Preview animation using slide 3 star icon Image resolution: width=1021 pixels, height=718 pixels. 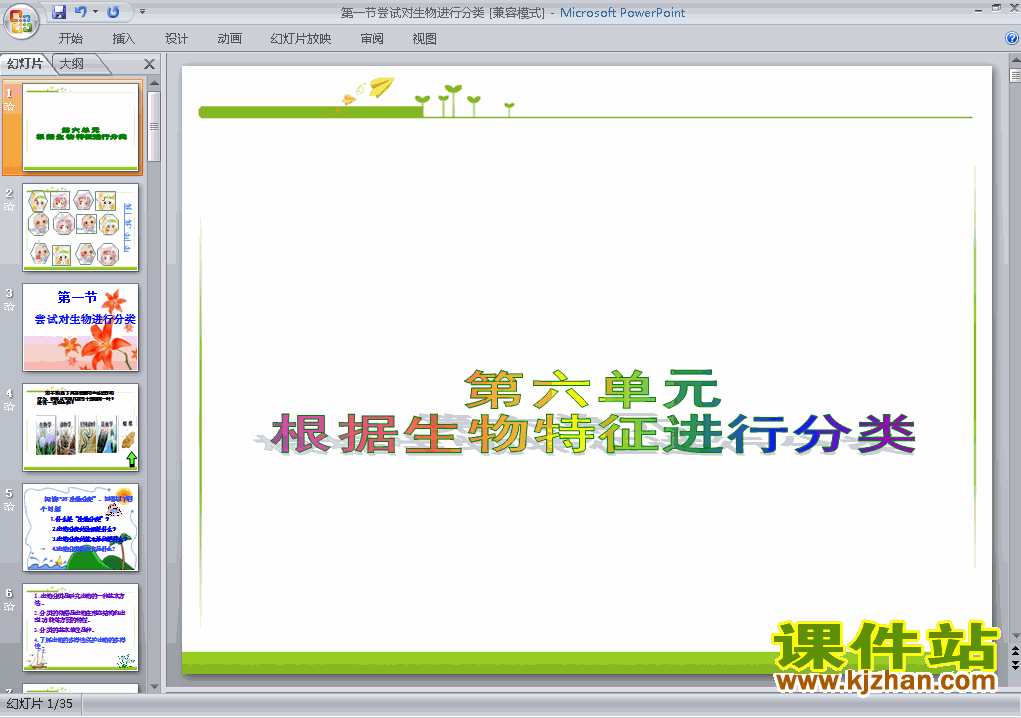pos(9,307)
